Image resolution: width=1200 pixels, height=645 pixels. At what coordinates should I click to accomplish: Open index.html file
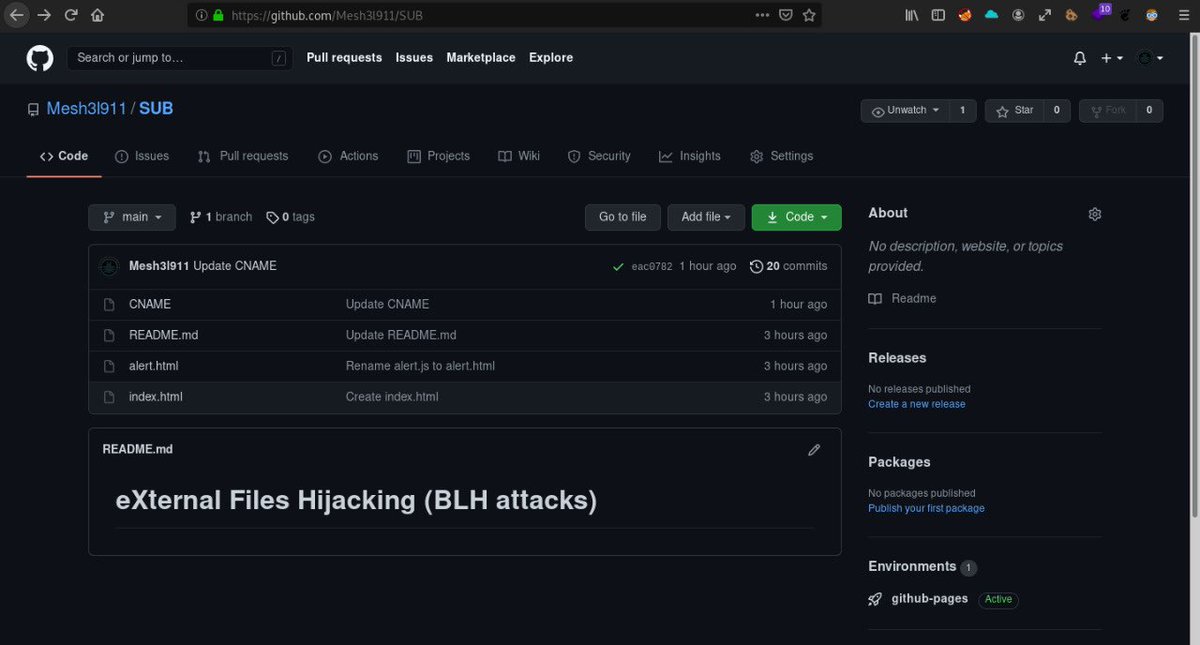[156, 397]
